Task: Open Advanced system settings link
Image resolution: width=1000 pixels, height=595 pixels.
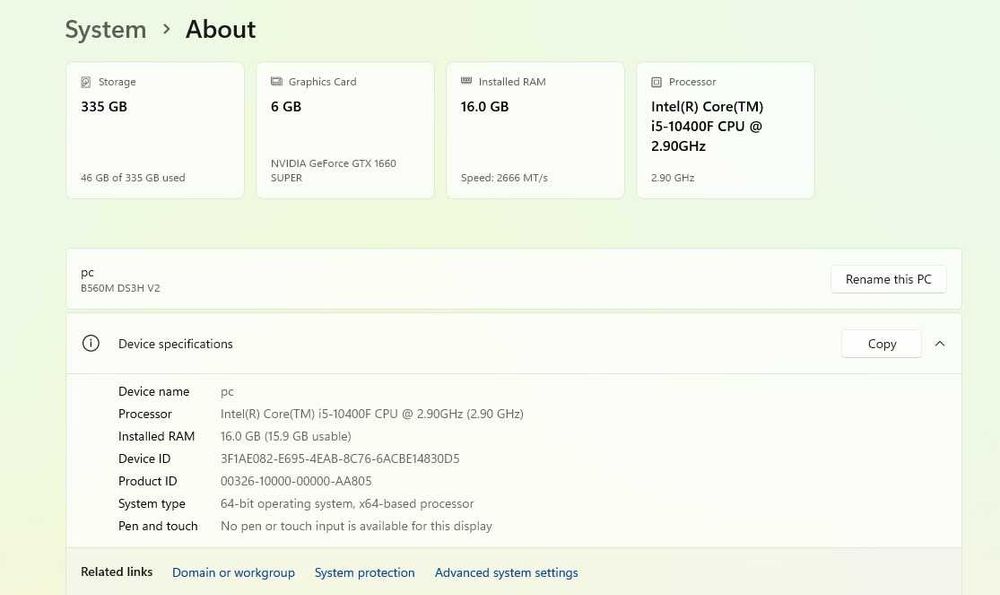Action: click(506, 573)
